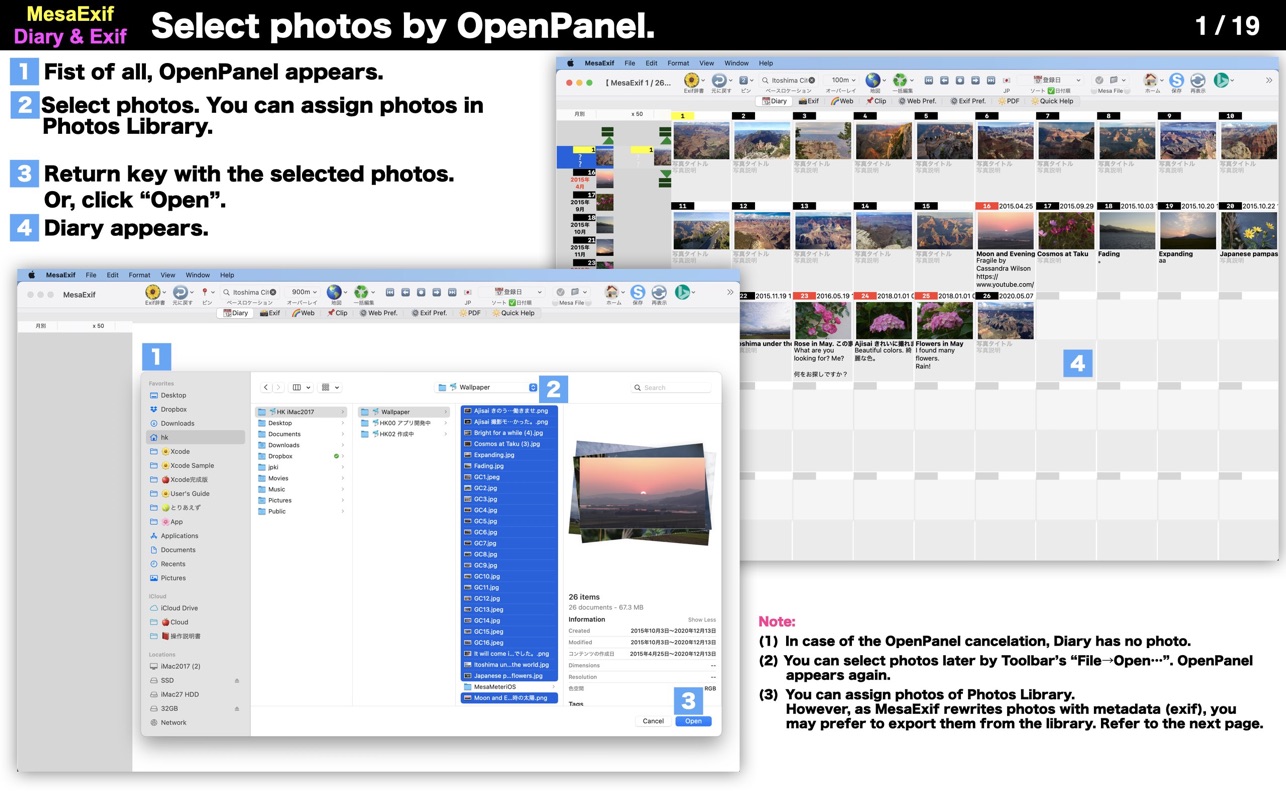The height and width of the screenshot is (804, 1286).
Task: Click Cancel in the file dialog
Action: pos(653,721)
